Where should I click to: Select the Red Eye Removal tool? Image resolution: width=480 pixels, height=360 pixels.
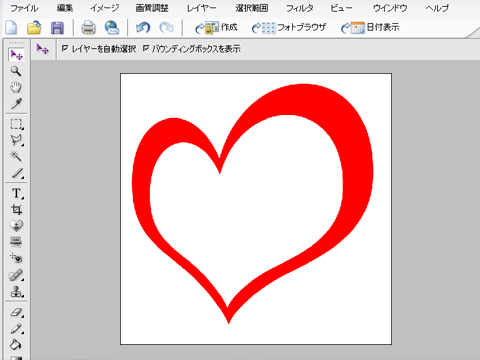coord(16,258)
